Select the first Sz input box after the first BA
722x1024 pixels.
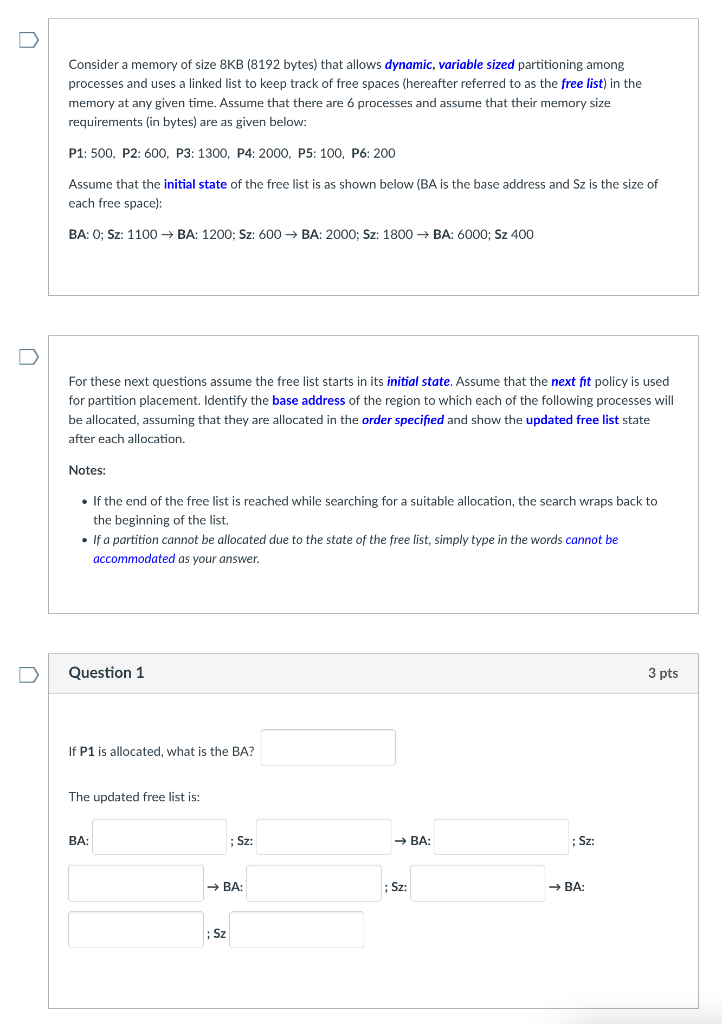324,837
